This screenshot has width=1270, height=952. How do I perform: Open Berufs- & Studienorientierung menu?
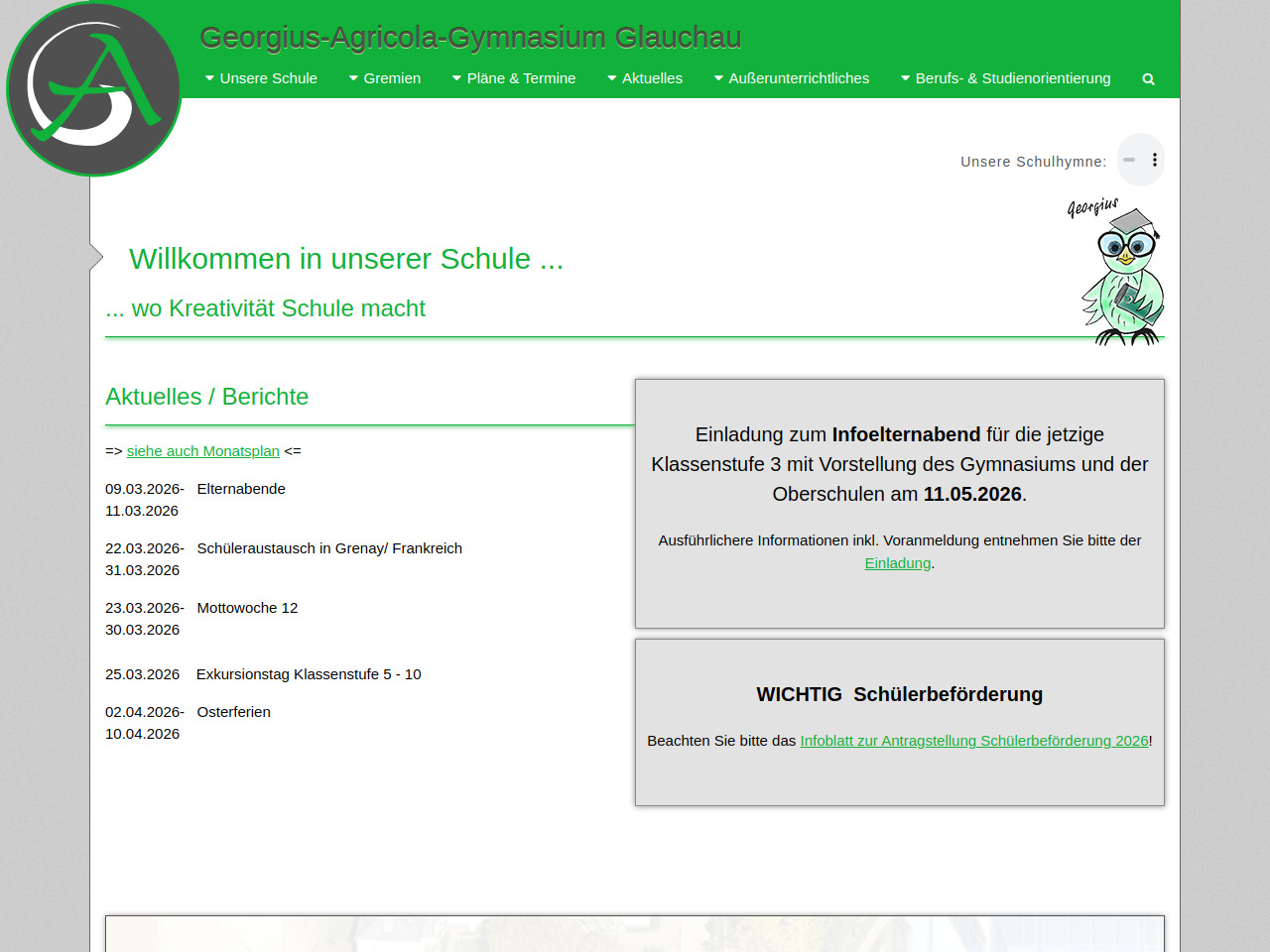coord(1006,78)
